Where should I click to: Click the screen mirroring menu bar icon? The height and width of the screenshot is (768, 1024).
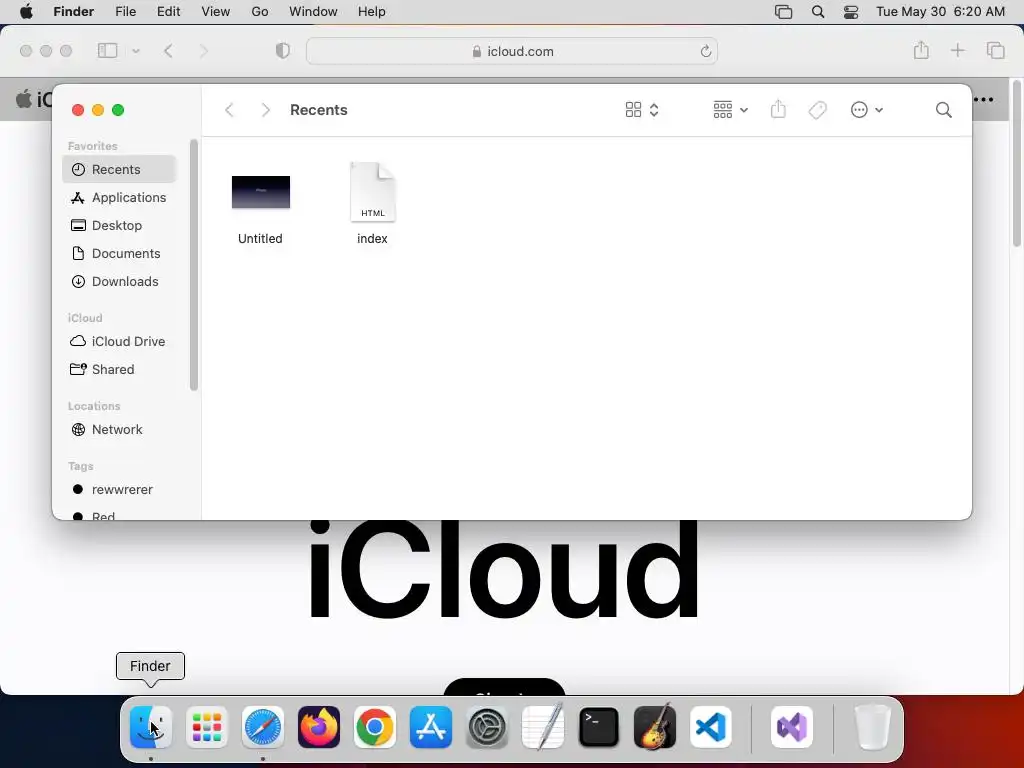[x=783, y=12]
